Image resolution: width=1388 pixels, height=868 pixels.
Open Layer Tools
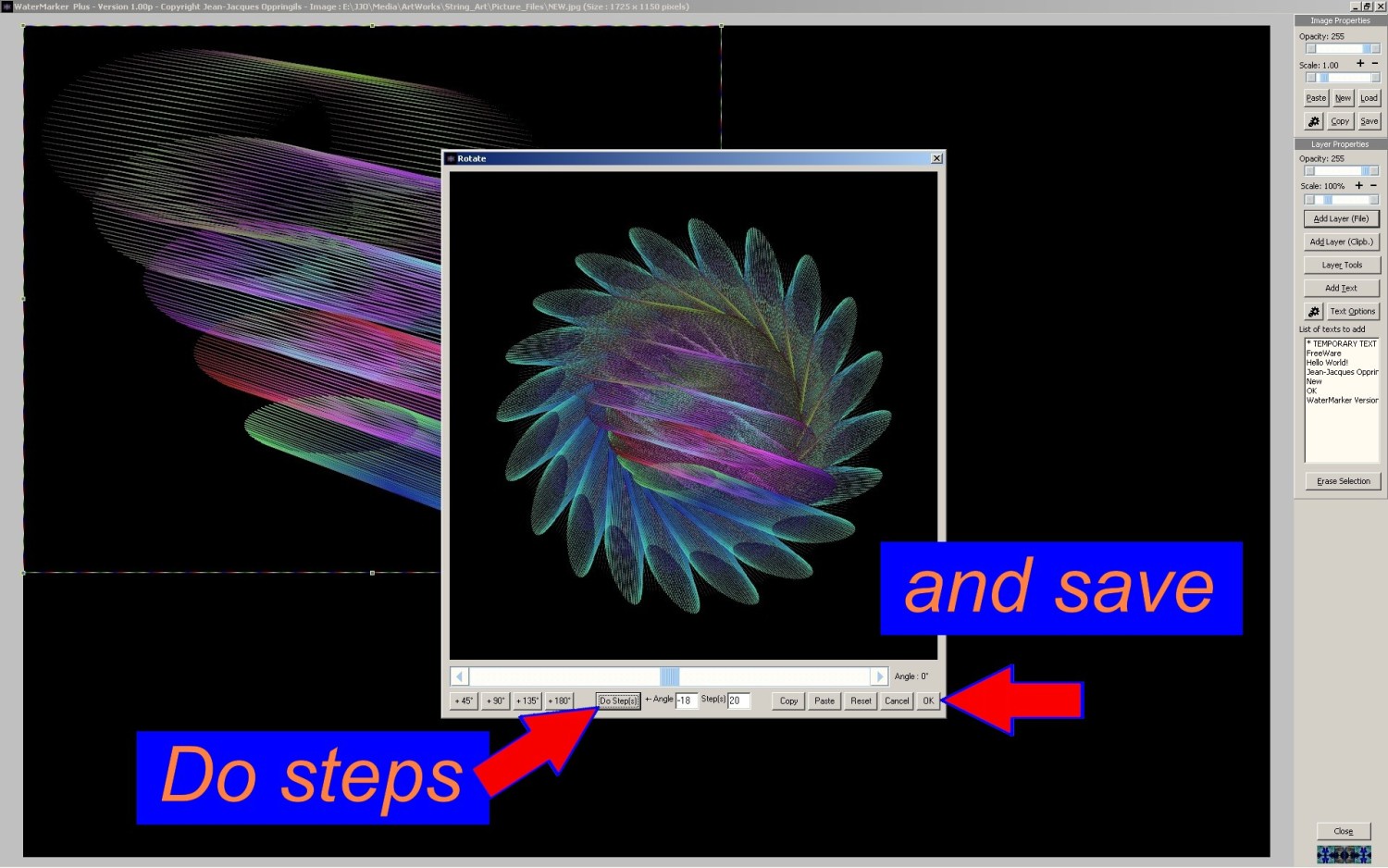1341,266
